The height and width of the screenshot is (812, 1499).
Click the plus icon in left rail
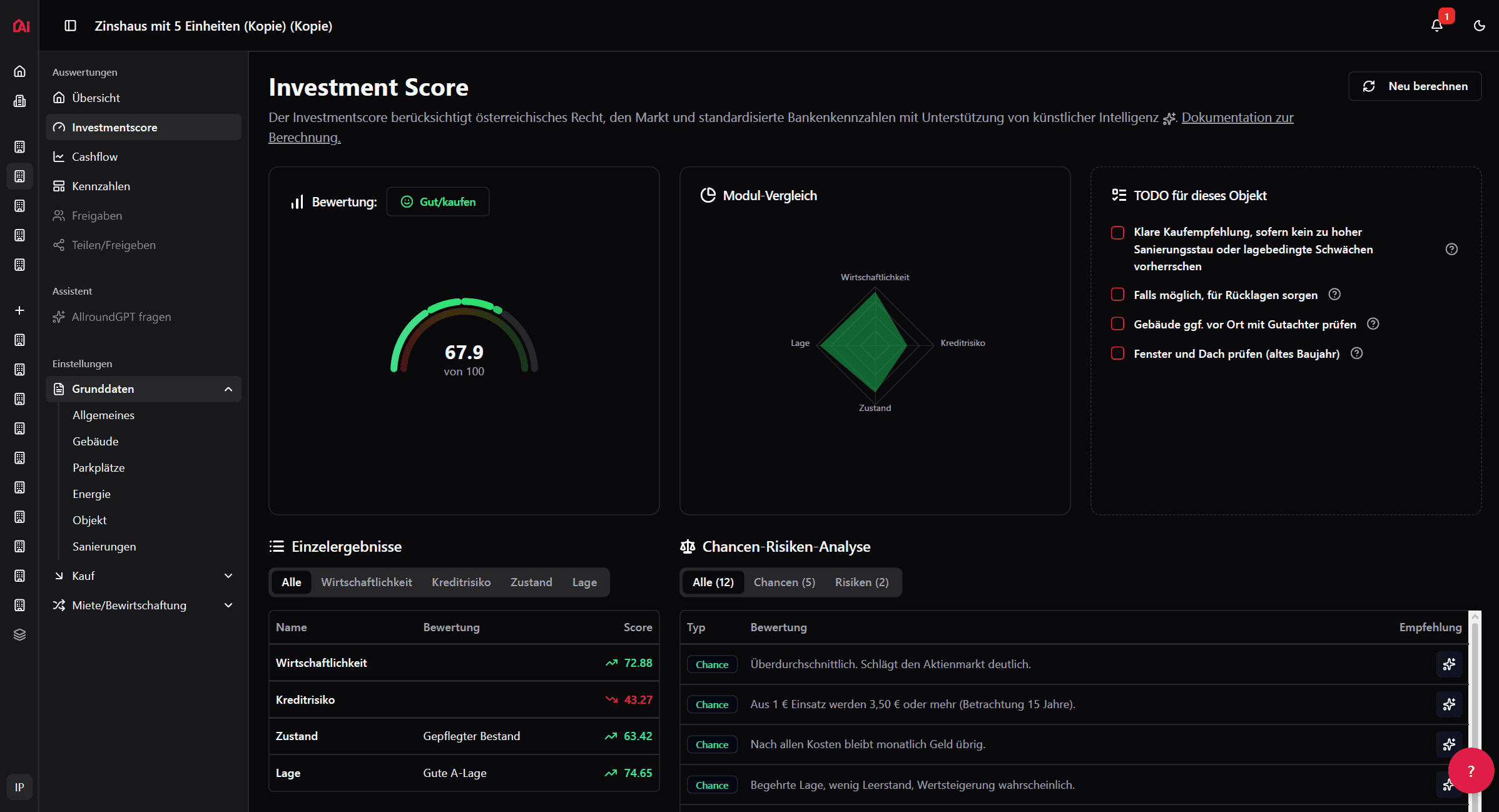click(19, 310)
